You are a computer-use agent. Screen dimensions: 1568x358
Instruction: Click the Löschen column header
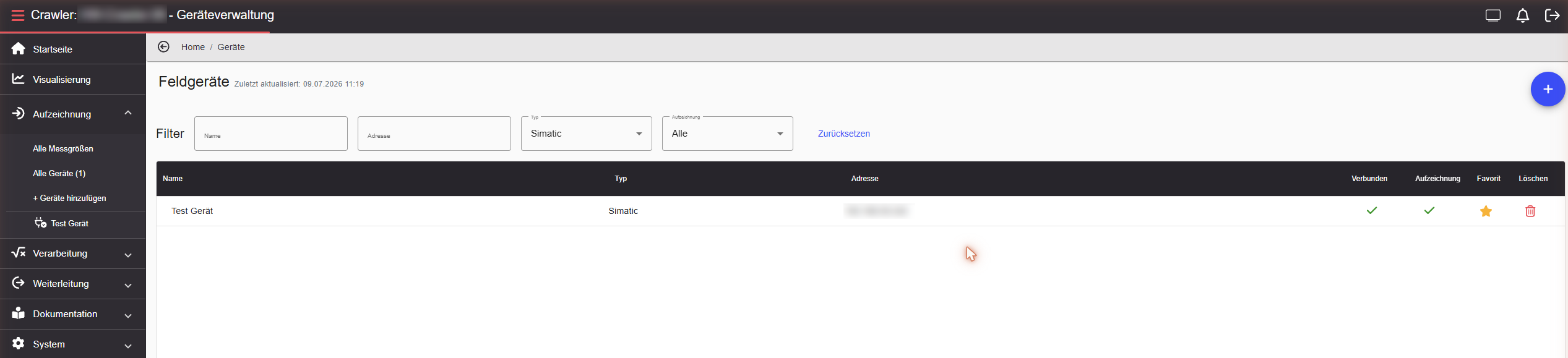tap(1533, 179)
